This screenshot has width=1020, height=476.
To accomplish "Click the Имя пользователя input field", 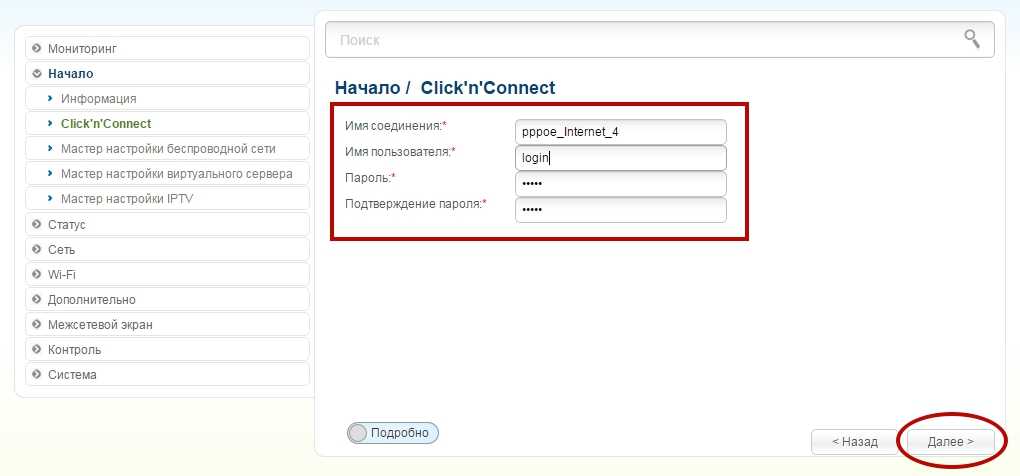I will 620,158.
